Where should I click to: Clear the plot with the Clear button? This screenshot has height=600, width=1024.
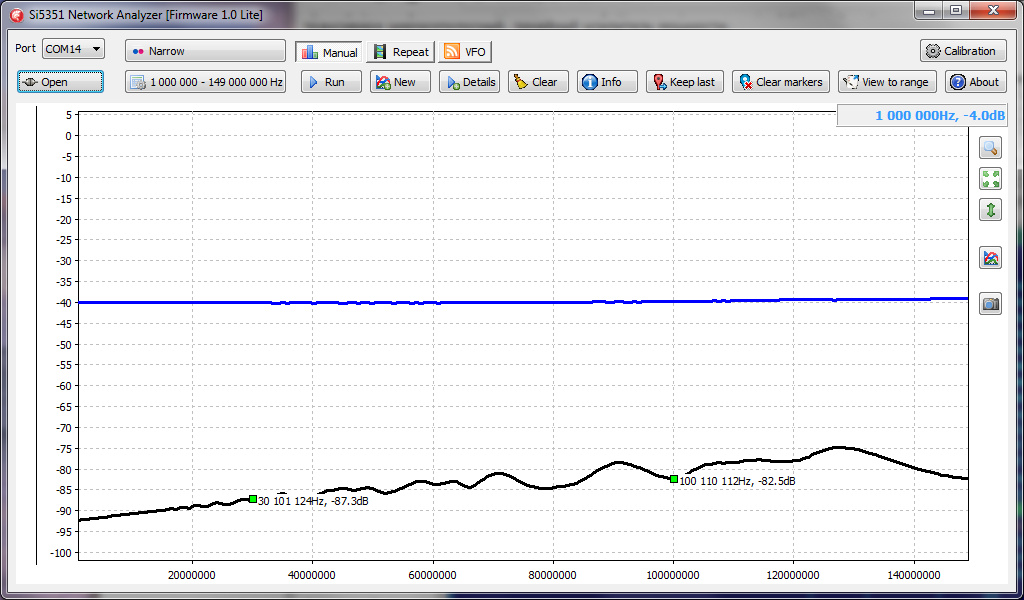click(x=538, y=82)
